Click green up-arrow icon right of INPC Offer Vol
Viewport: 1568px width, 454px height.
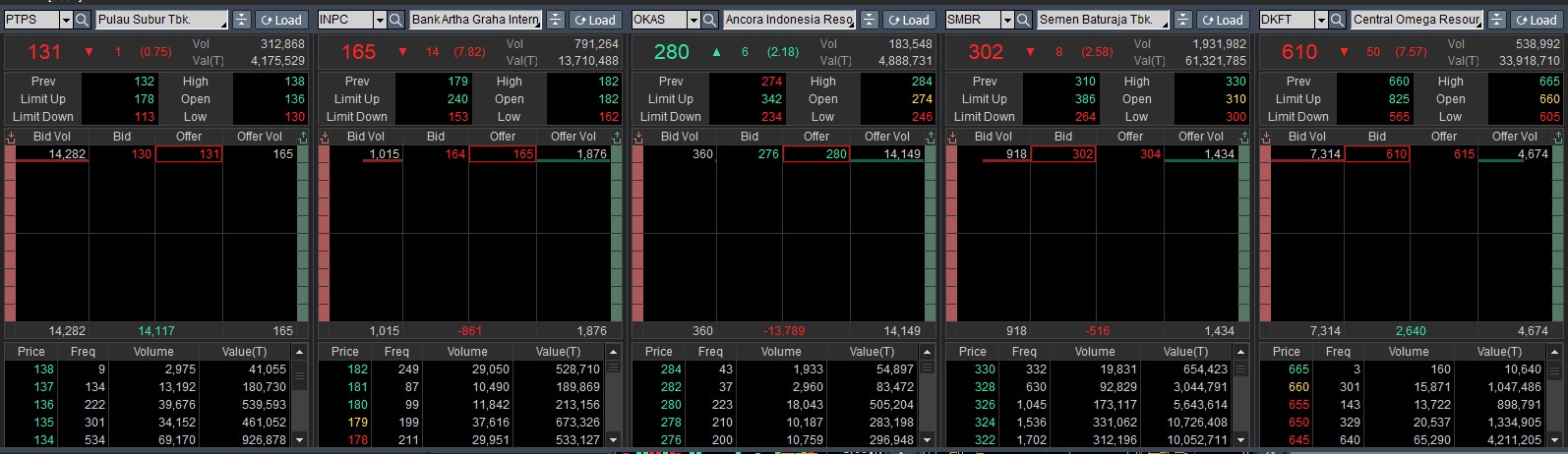(x=616, y=138)
